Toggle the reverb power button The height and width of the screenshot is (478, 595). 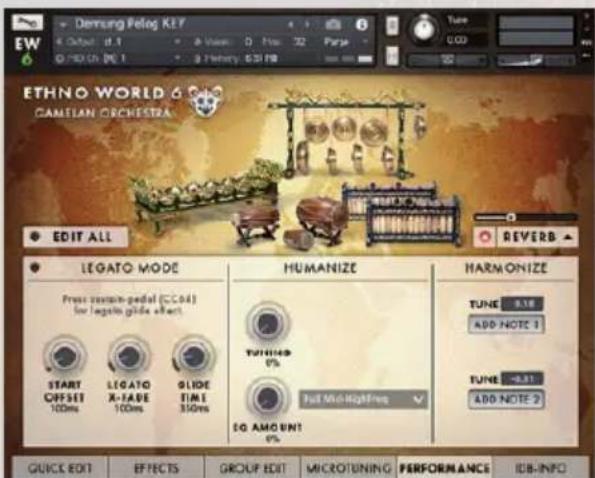coord(485,237)
